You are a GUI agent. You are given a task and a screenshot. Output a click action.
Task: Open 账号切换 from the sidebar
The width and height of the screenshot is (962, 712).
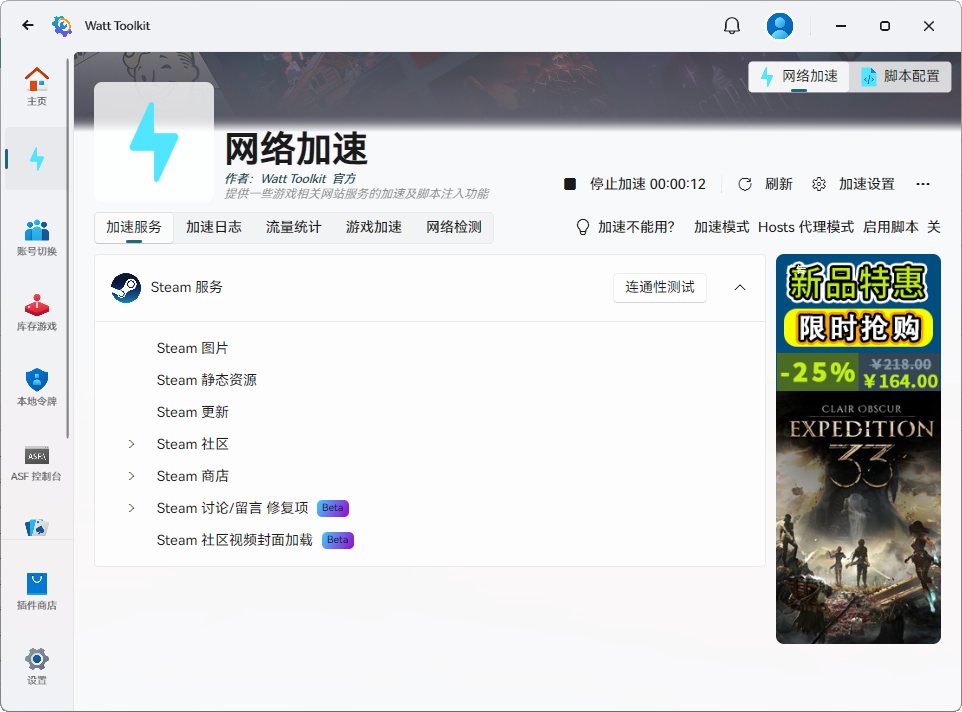point(37,235)
